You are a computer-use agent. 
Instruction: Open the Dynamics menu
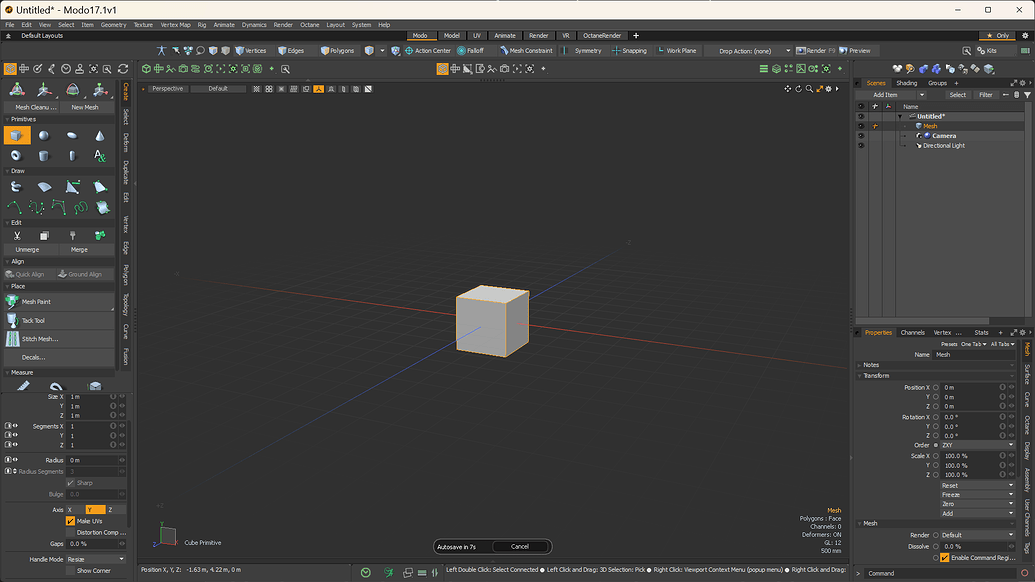253,24
